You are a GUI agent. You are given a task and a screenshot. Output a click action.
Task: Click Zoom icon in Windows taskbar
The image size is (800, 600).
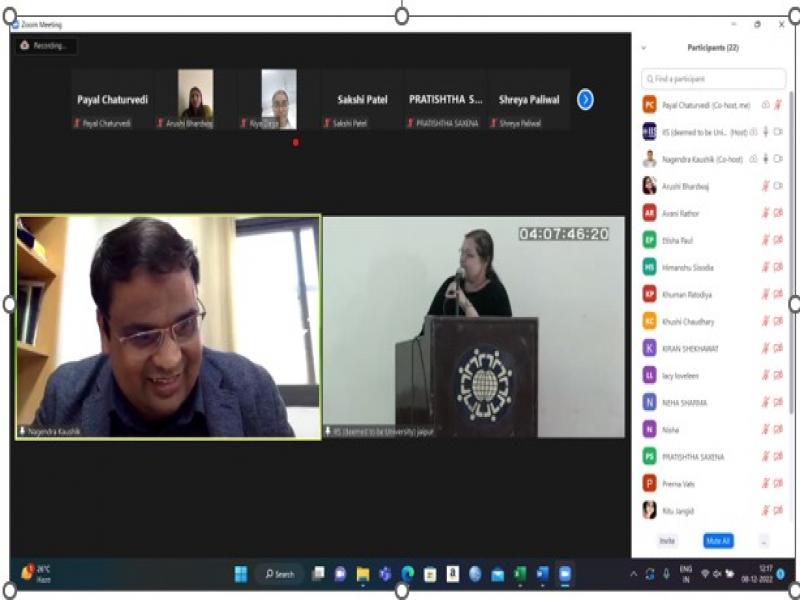tap(565, 574)
